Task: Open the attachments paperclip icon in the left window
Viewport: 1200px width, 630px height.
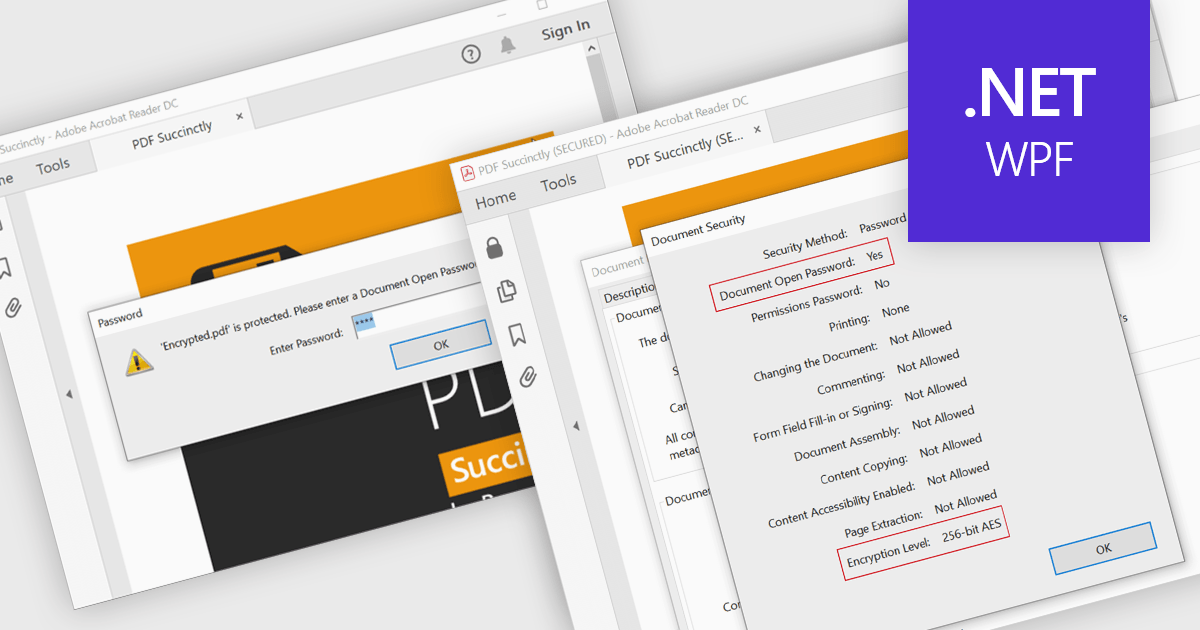Action: (x=13, y=307)
